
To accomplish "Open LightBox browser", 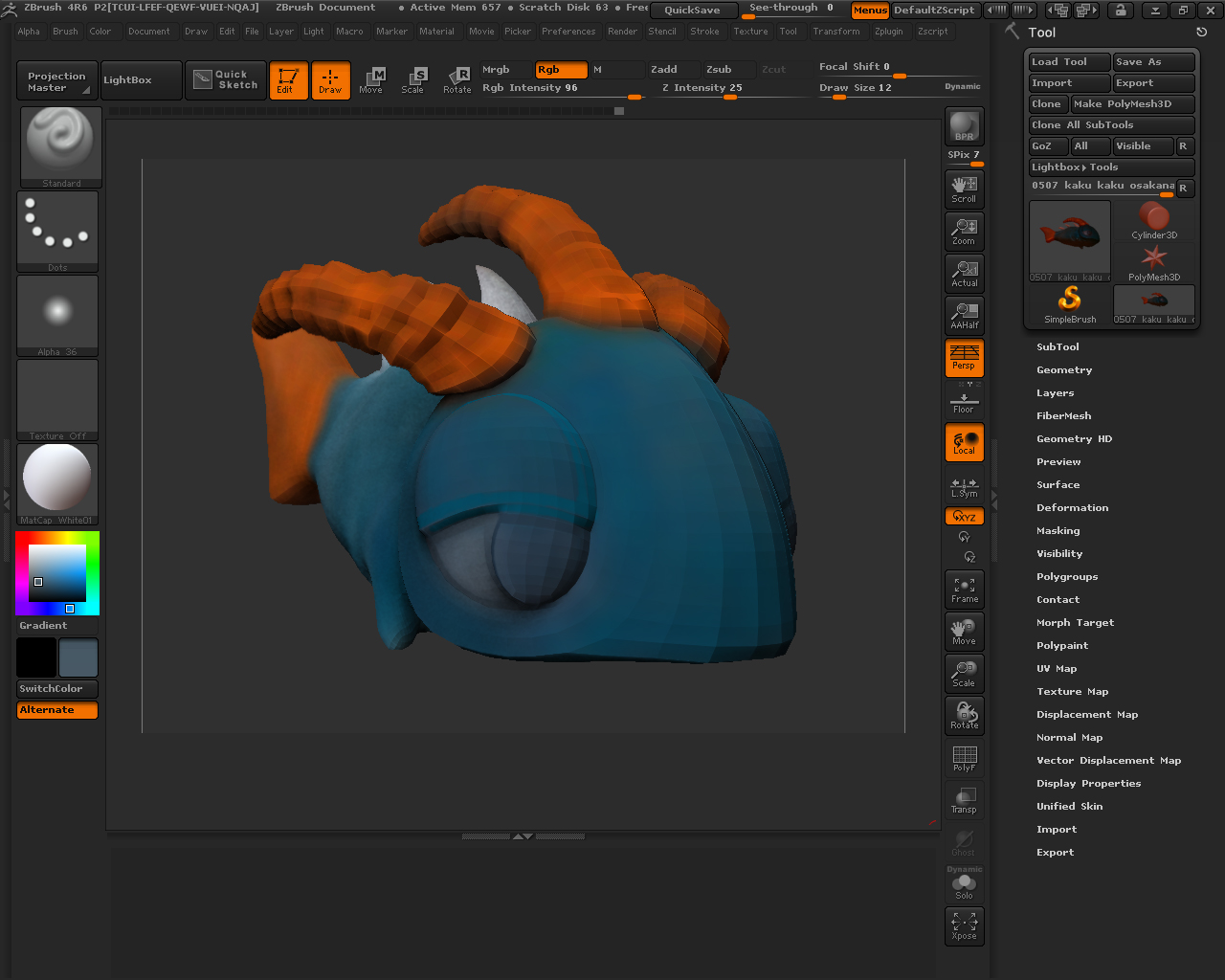I will pyautogui.click(x=141, y=80).
